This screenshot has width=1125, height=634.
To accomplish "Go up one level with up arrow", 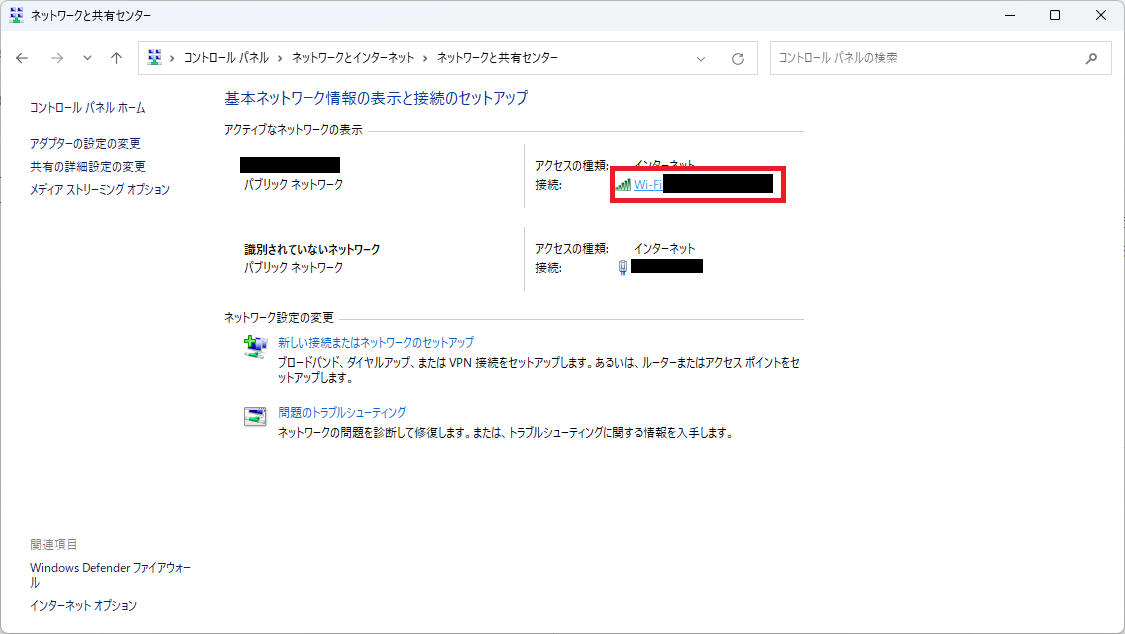I will 116,58.
